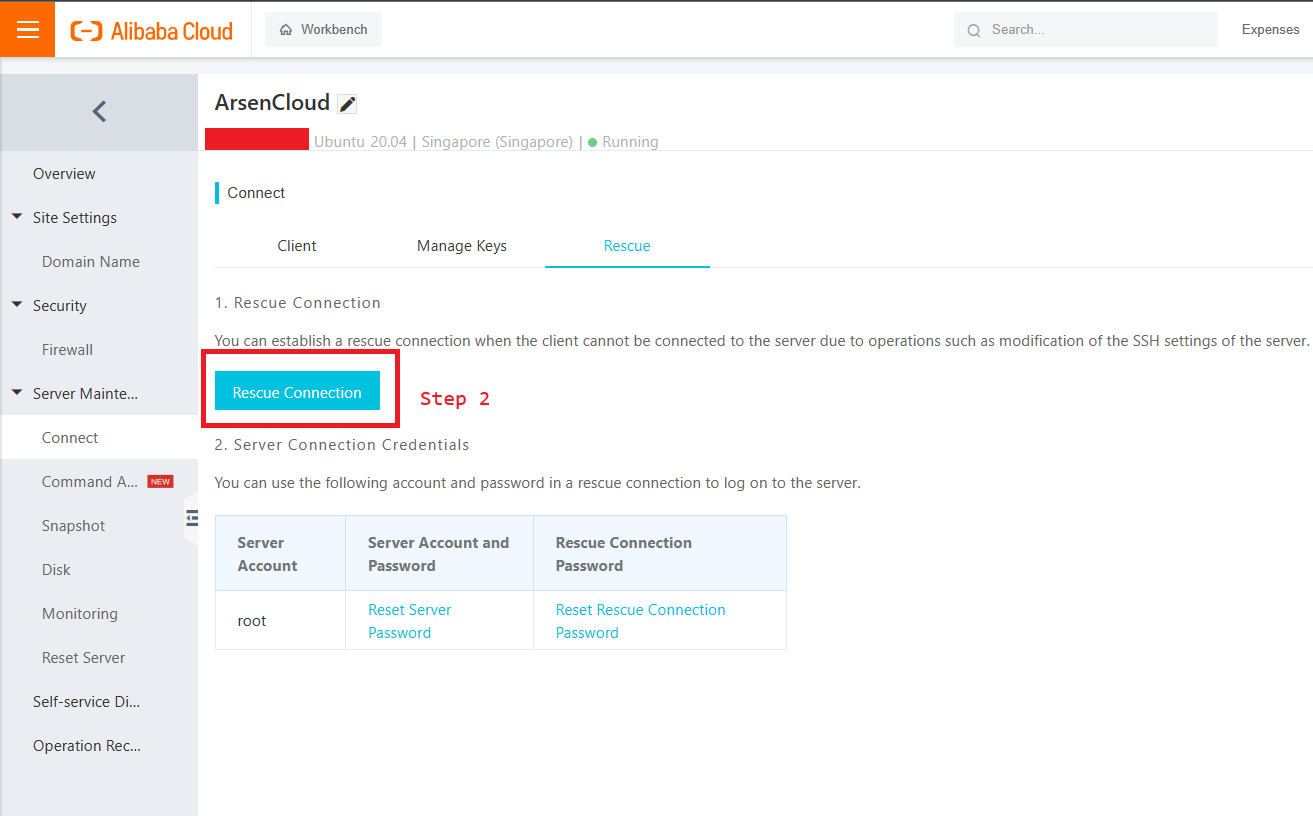Switch to the Client tab
Image resolution: width=1313 pixels, height=816 pixels.
(x=297, y=246)
